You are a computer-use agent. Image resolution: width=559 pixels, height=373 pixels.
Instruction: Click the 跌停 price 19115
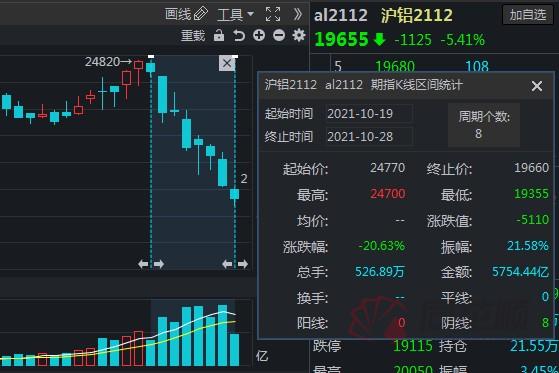[413, 346]
